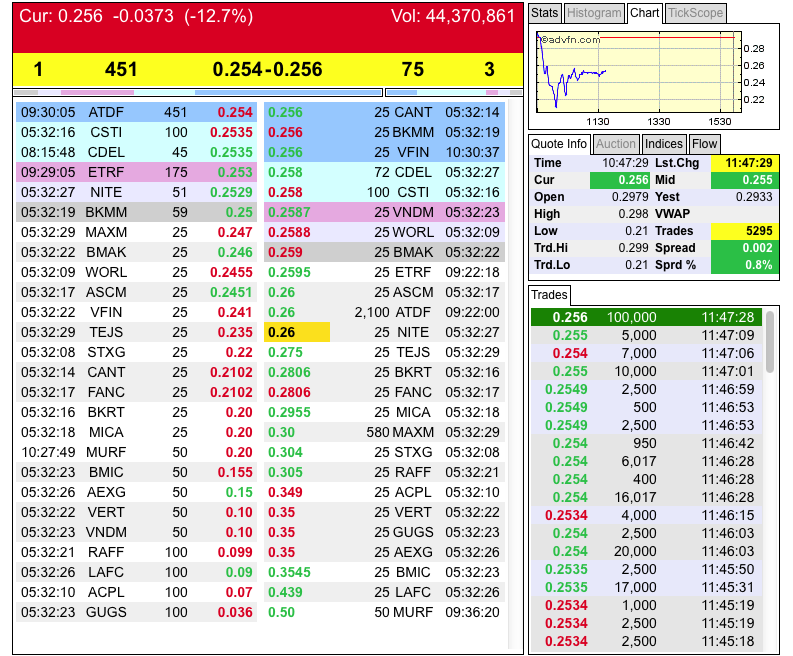Open the Auction tab
This screenshot has width=793, height=656.
click(x=615, y=144)
